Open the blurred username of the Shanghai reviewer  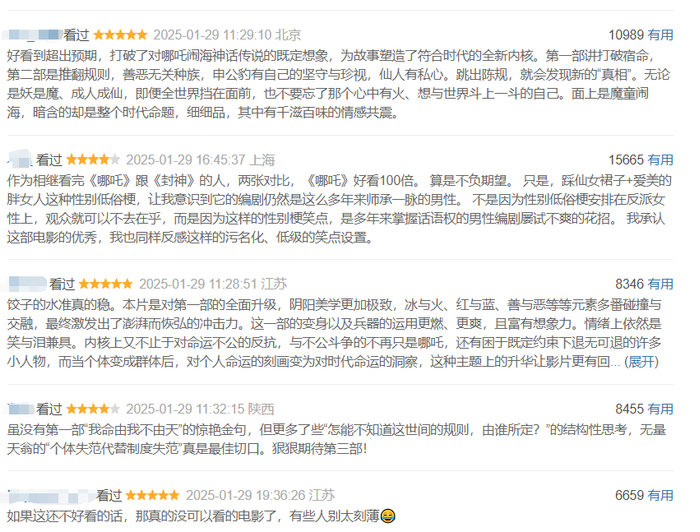[x=20, y=159]
